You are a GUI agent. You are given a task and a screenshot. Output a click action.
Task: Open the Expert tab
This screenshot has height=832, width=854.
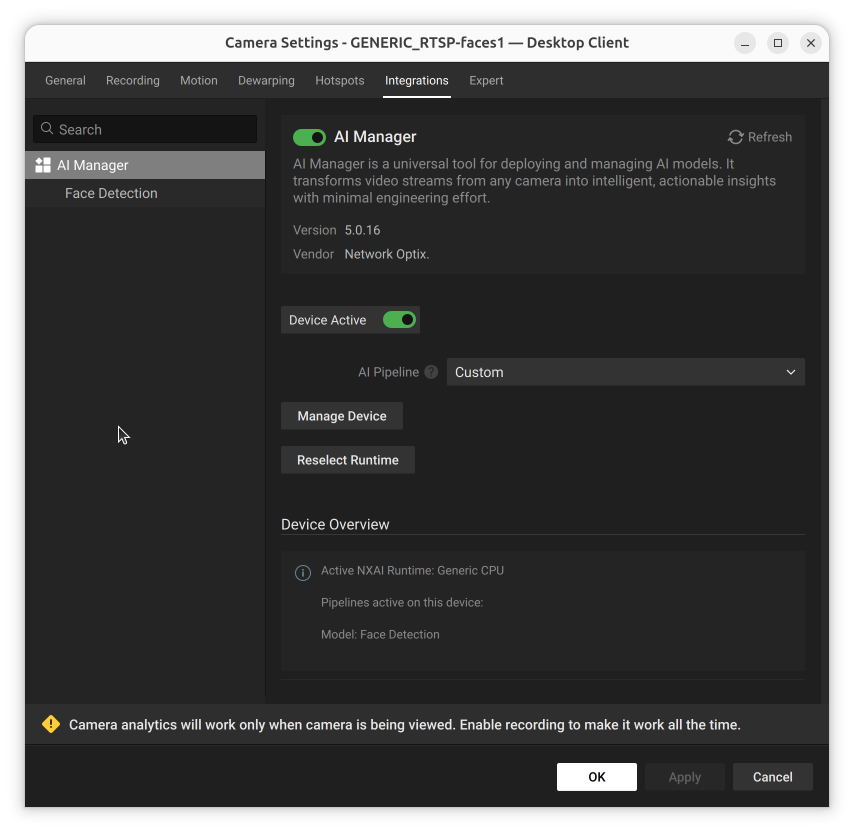[x=486, y=81]
